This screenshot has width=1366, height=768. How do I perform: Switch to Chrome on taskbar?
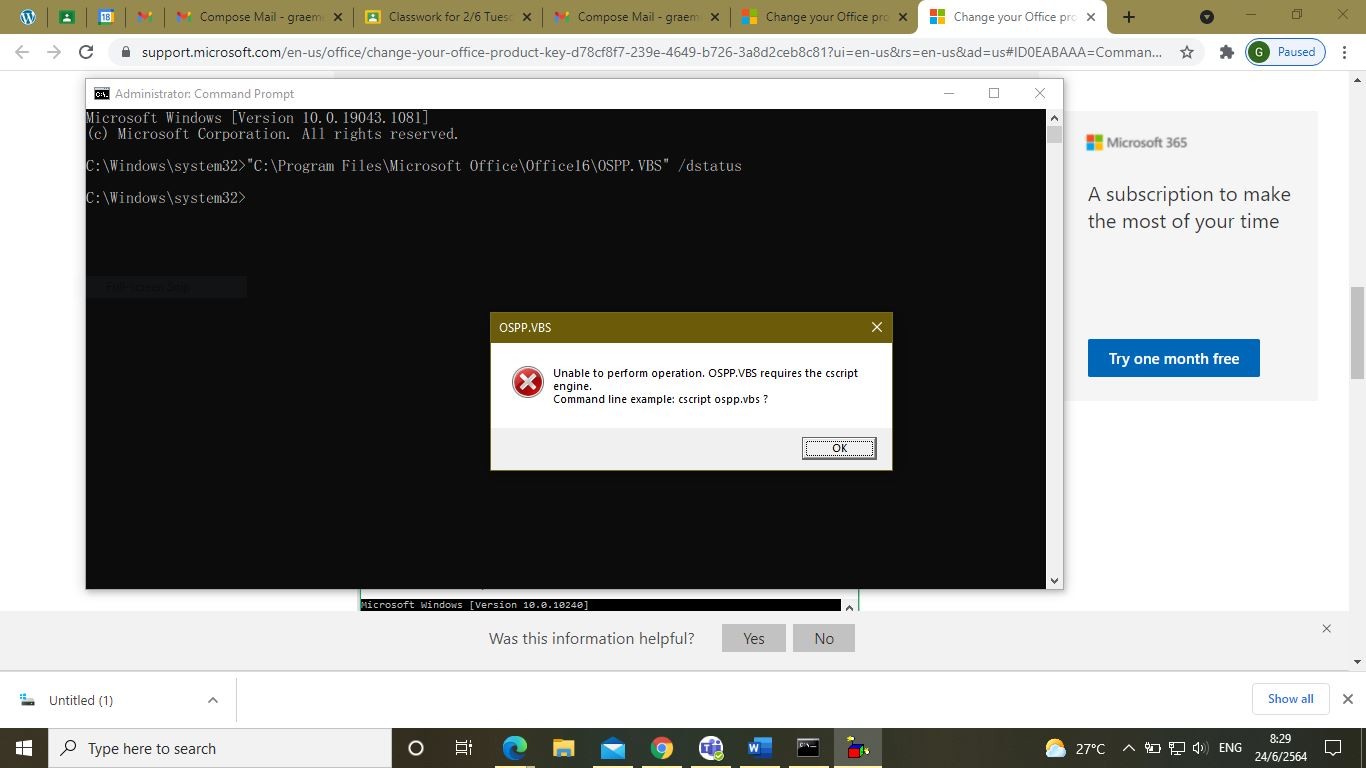tap(661, 748)
